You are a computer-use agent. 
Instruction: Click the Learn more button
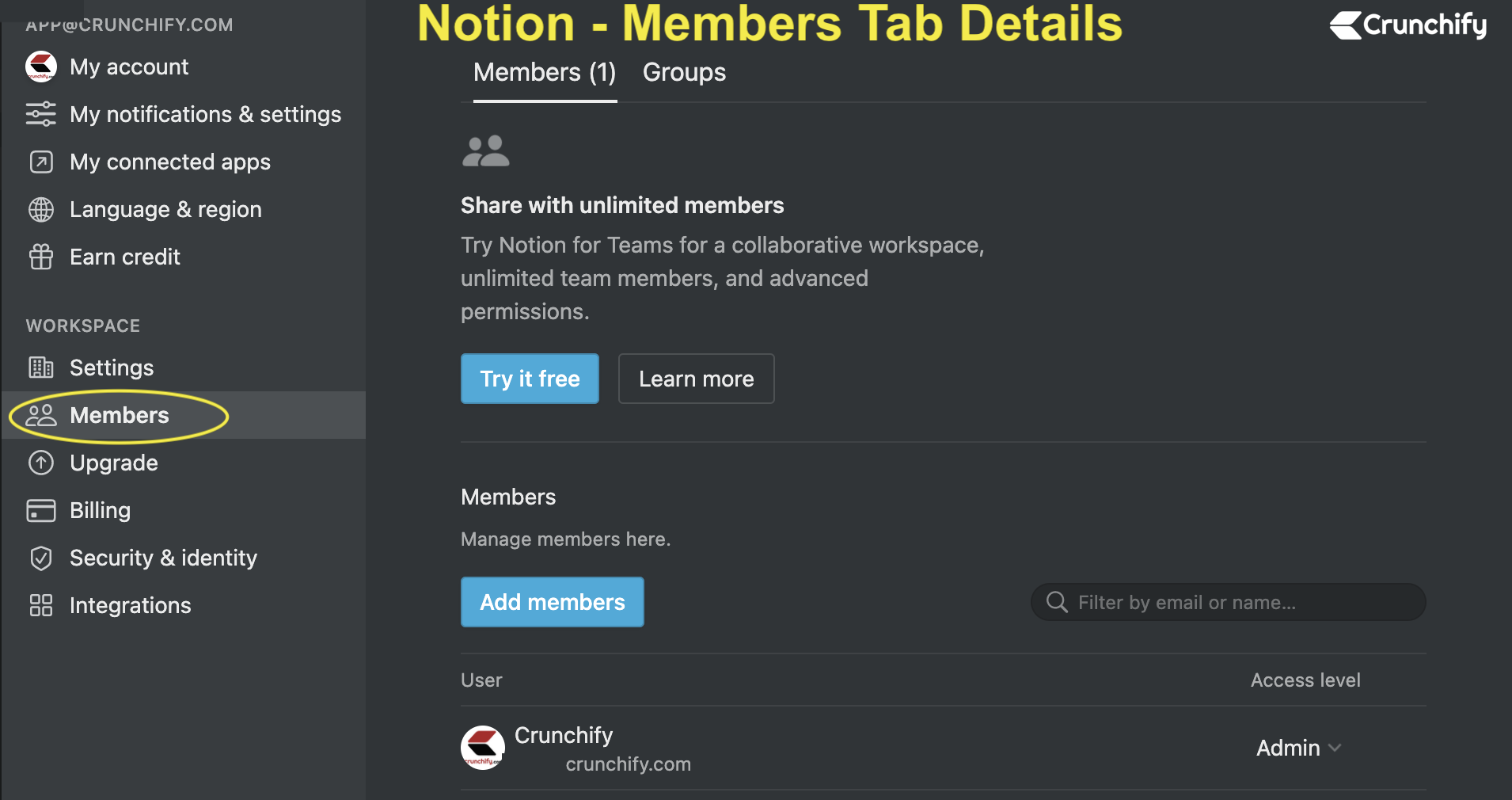696,379
